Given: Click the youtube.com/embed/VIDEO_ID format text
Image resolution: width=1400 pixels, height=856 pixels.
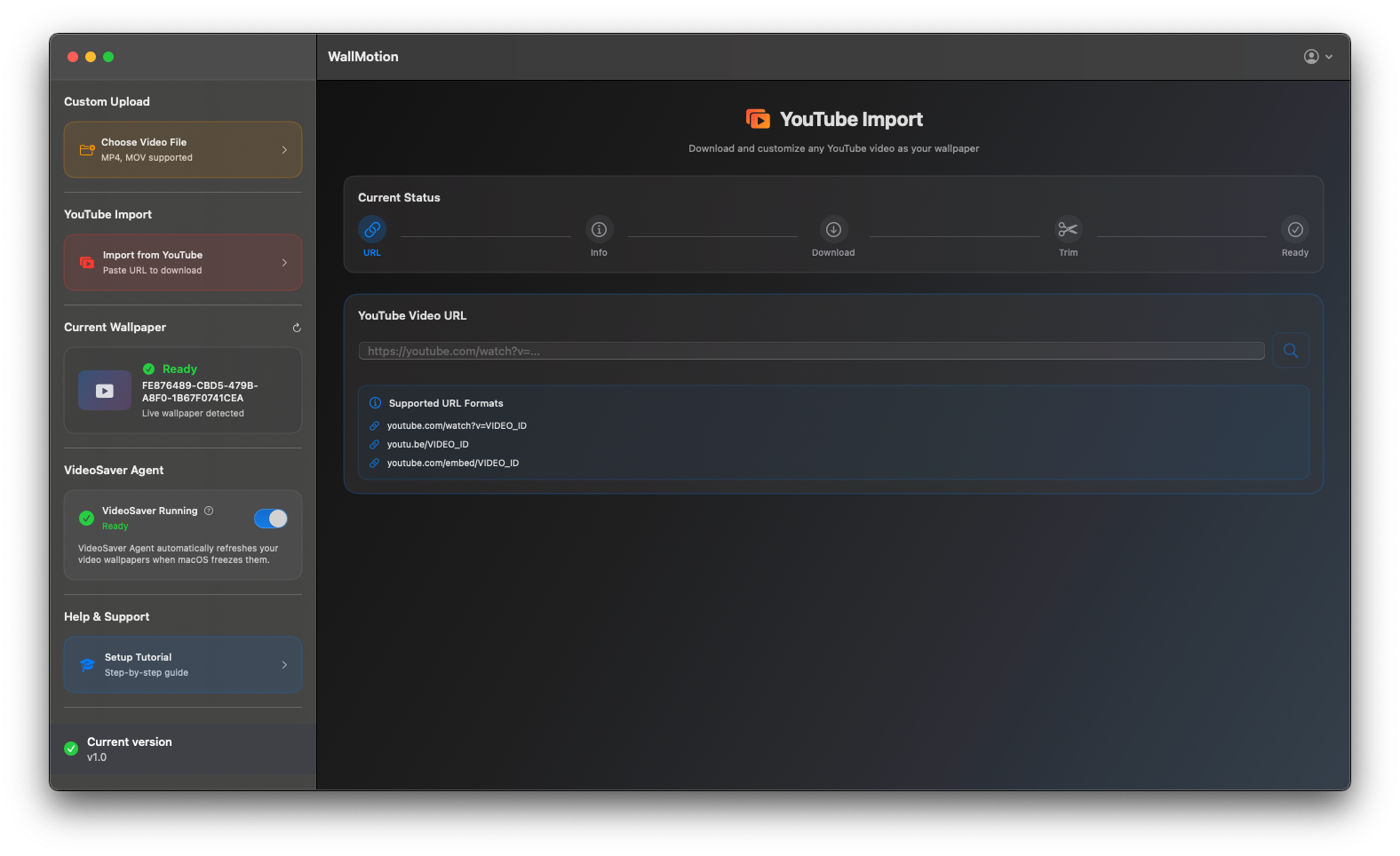Looking at the screenshot, I should pos(453,464).
